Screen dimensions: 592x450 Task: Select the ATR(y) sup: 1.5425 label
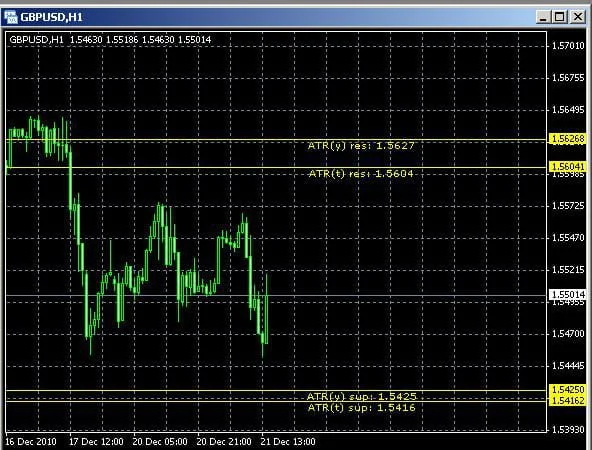click(x=361, y=396)
